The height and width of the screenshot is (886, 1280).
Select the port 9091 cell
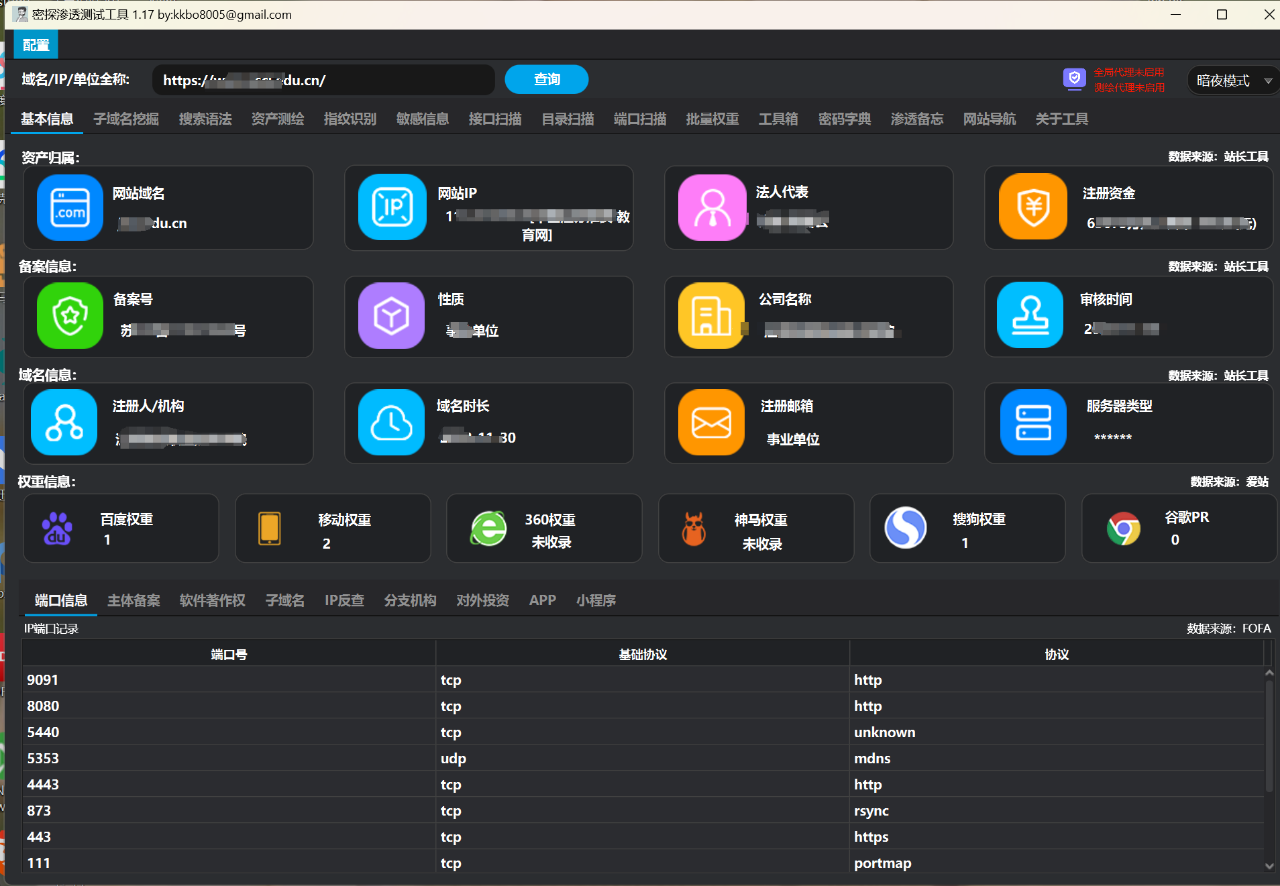pos(229,680)
